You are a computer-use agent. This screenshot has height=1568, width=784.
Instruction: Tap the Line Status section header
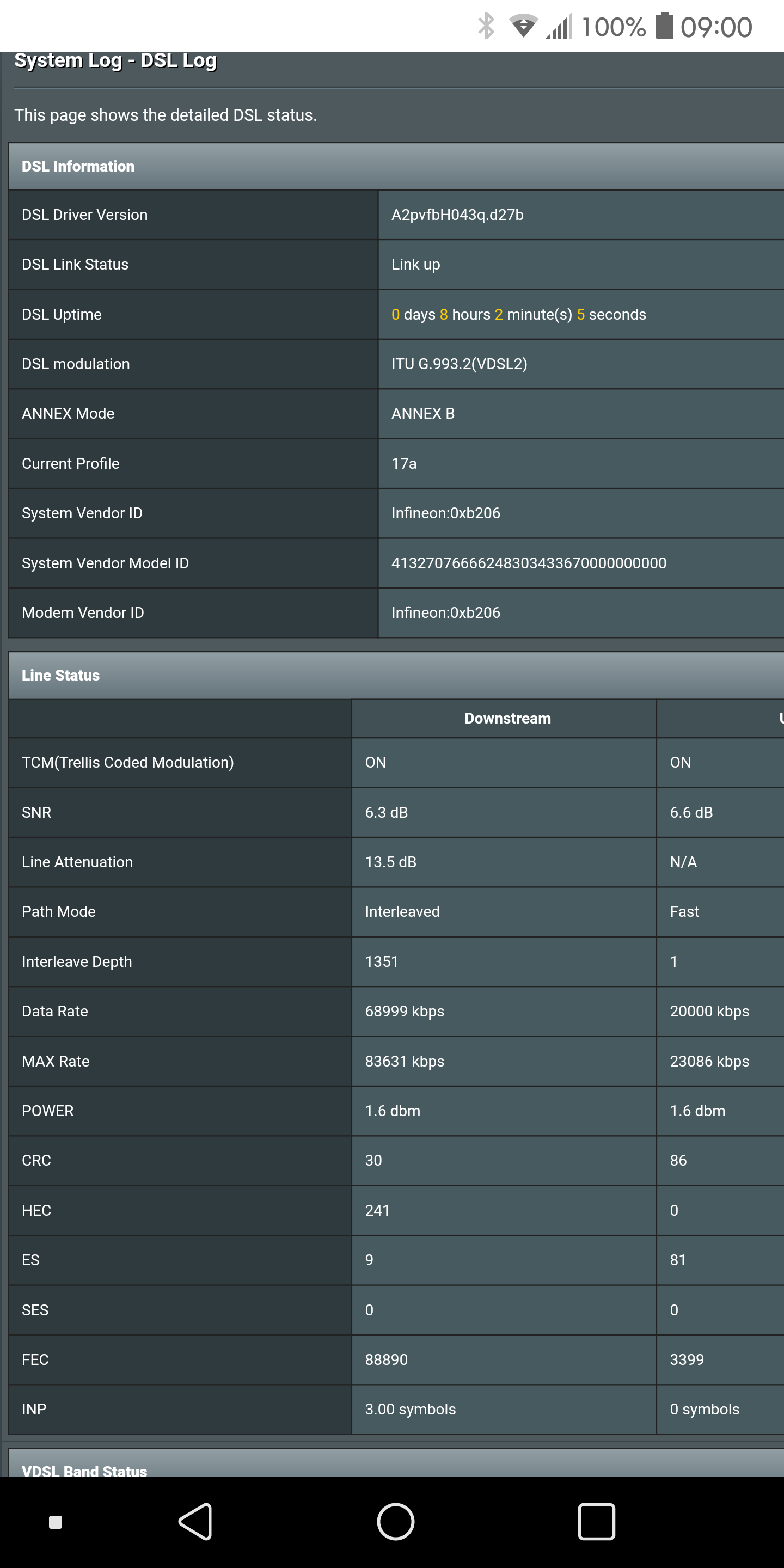click(x=61, y=675)
